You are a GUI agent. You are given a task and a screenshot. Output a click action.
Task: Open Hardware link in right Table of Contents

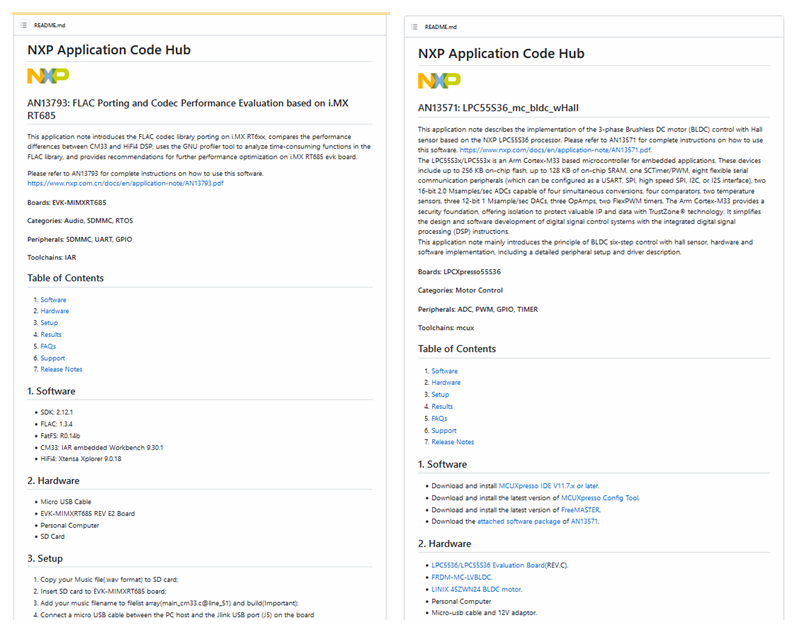pyautogui.click(x=446, y=383)
